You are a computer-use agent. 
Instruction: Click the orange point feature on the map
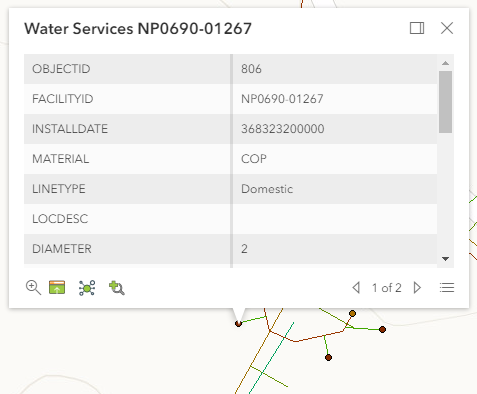(352, 313)
